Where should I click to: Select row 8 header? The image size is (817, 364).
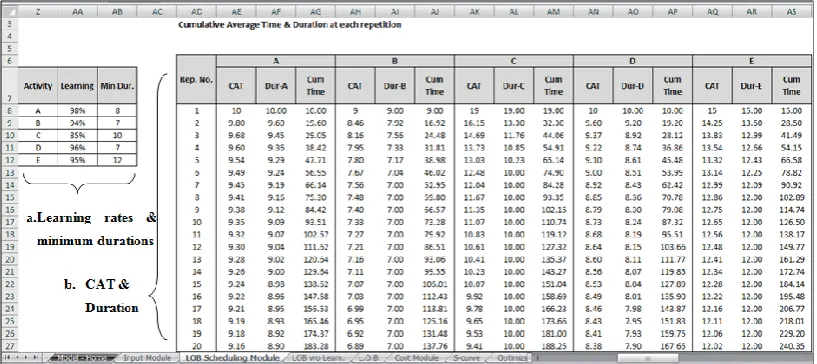9,110
